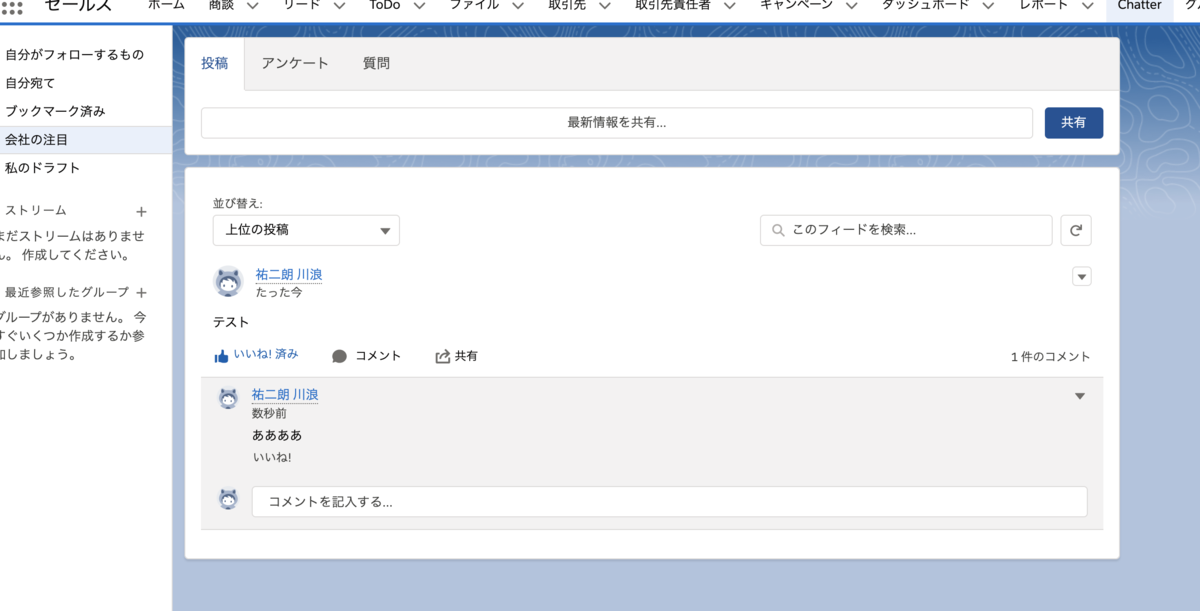Open the ToDo navigation chevron

pyautogui.click(x=419, y=4)
